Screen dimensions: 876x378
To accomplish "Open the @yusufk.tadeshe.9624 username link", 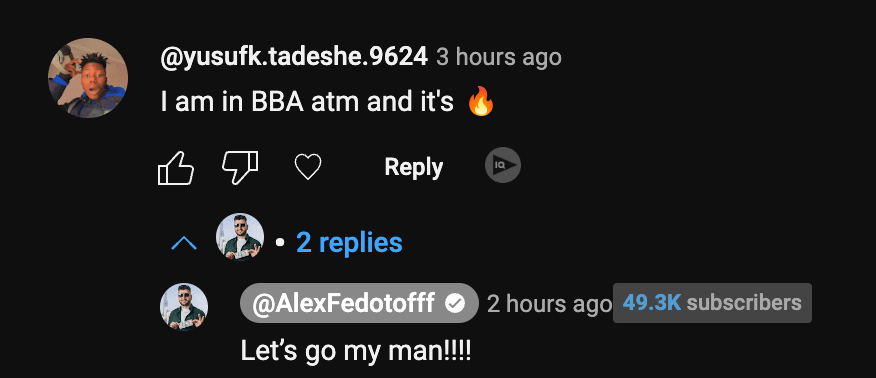I will pos(294,57).
